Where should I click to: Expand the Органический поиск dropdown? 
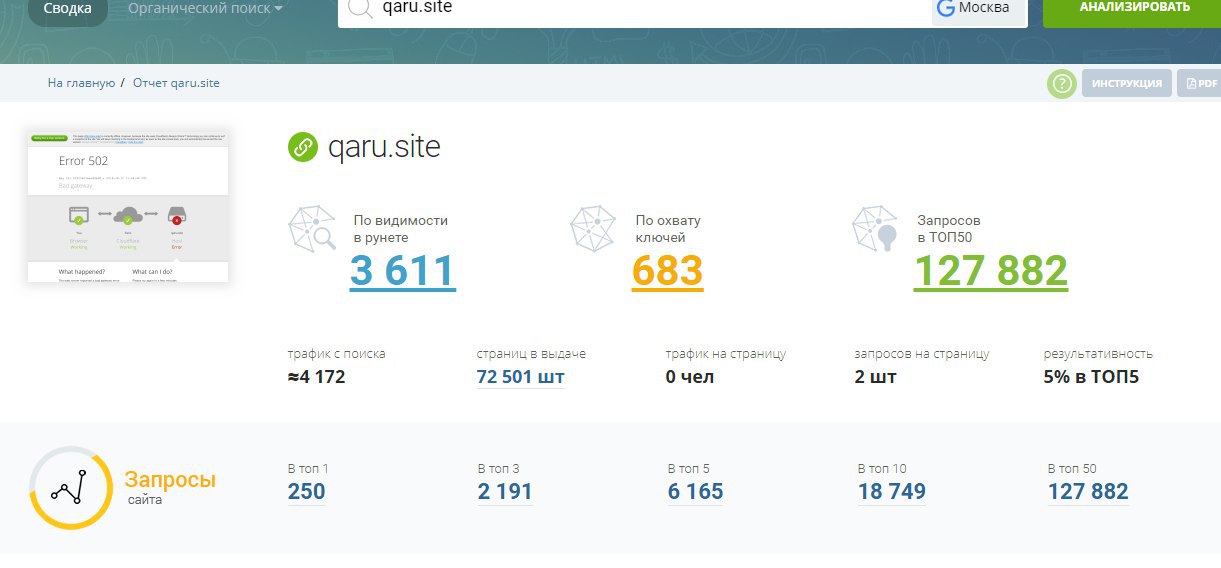point(205,9)
